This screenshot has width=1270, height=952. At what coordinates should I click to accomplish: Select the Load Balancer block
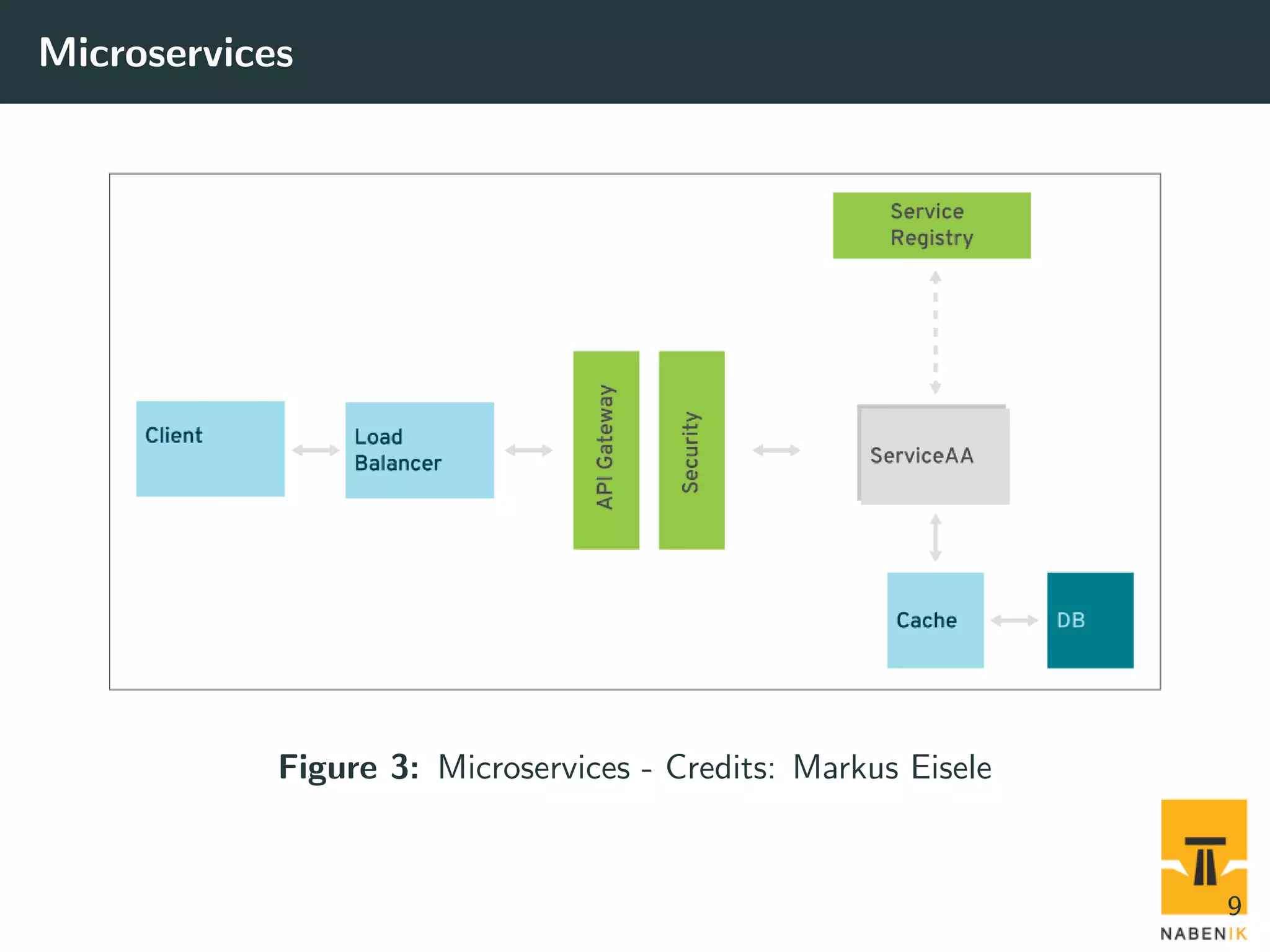click(419, 450)
